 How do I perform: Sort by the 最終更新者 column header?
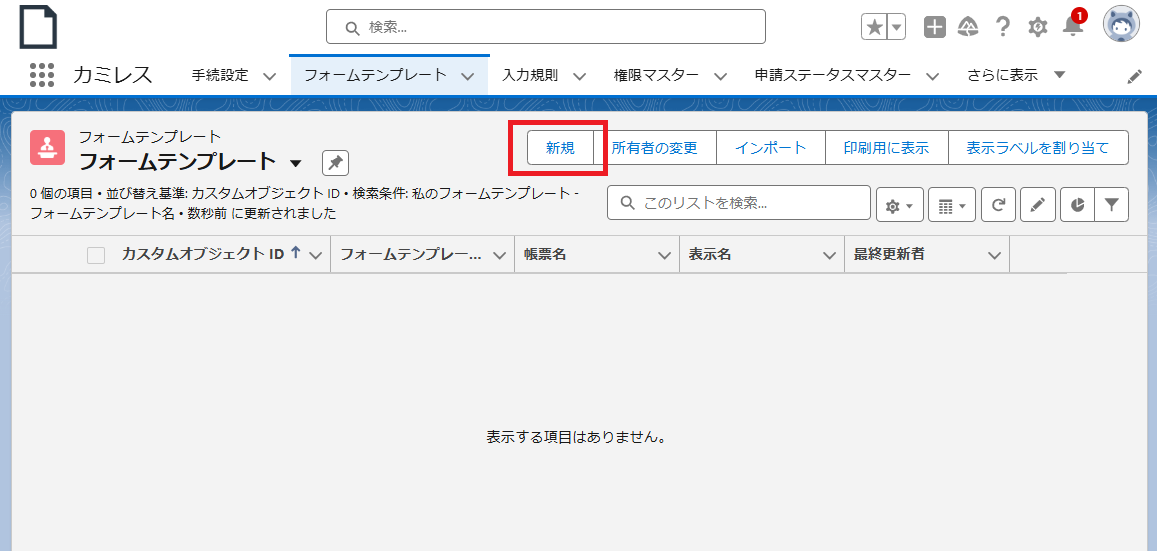point(889,254)
